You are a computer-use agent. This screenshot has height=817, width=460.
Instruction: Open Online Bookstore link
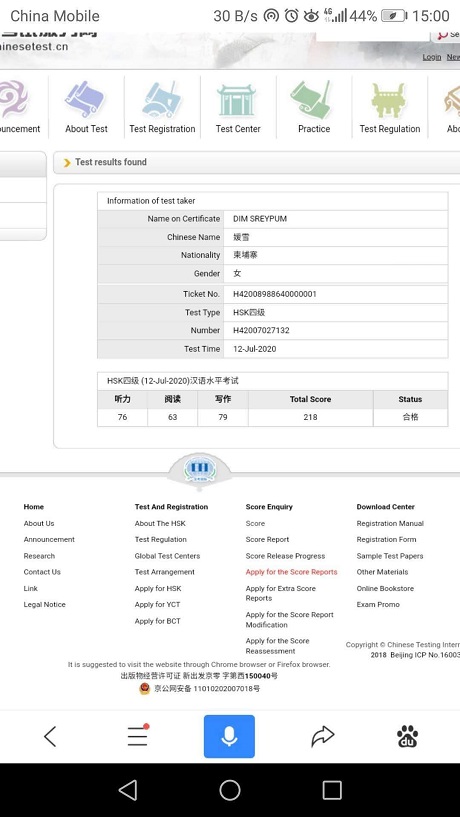pos(385,588)
